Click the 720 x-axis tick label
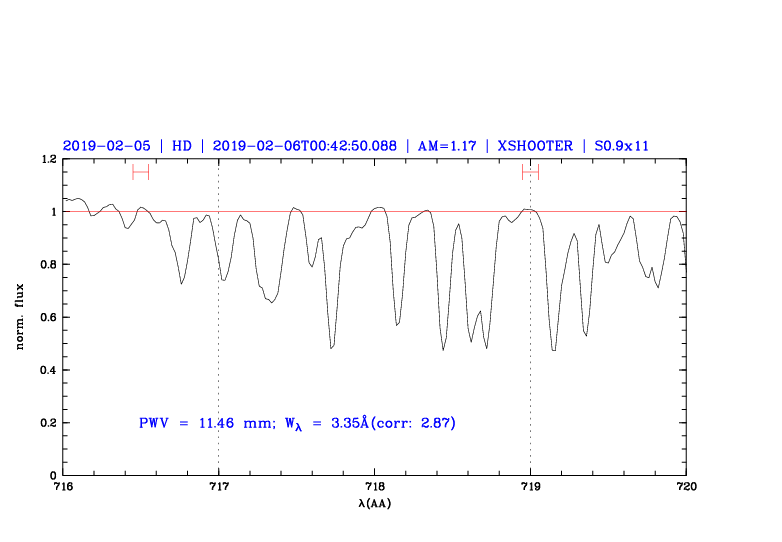782x542 pixels. point(686,487)
